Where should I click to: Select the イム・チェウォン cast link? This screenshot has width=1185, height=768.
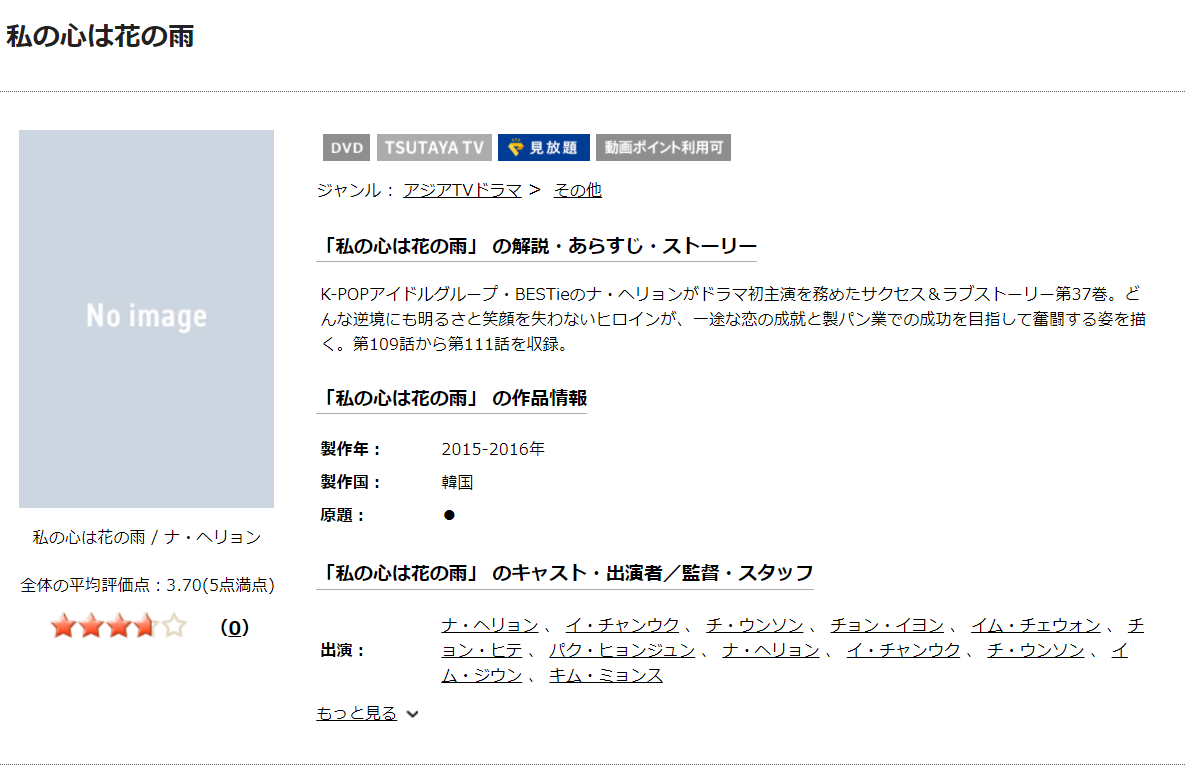pos(1035,625)
